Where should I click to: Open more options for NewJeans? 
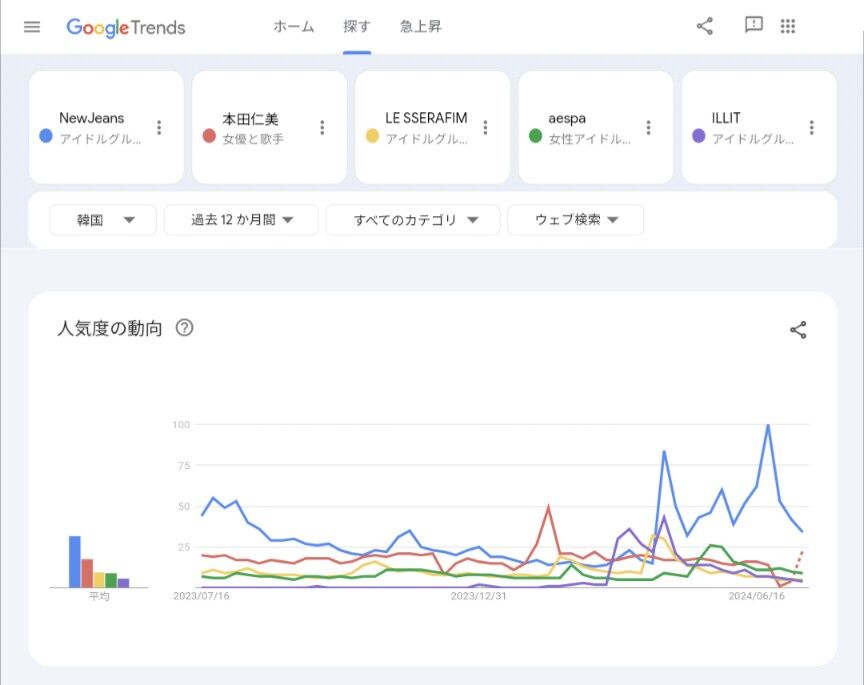[x=159, y=127]
